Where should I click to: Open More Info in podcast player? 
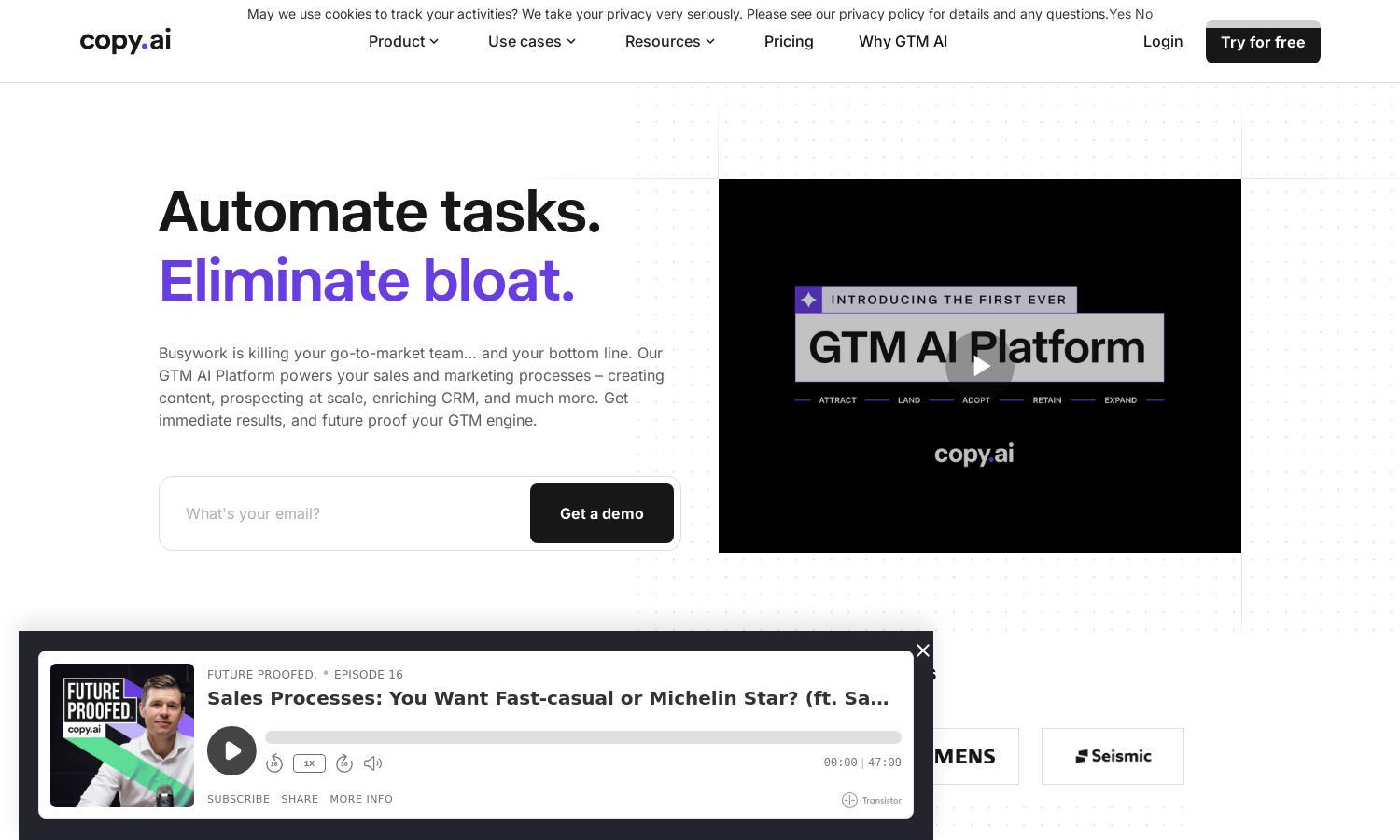(361, 799)
